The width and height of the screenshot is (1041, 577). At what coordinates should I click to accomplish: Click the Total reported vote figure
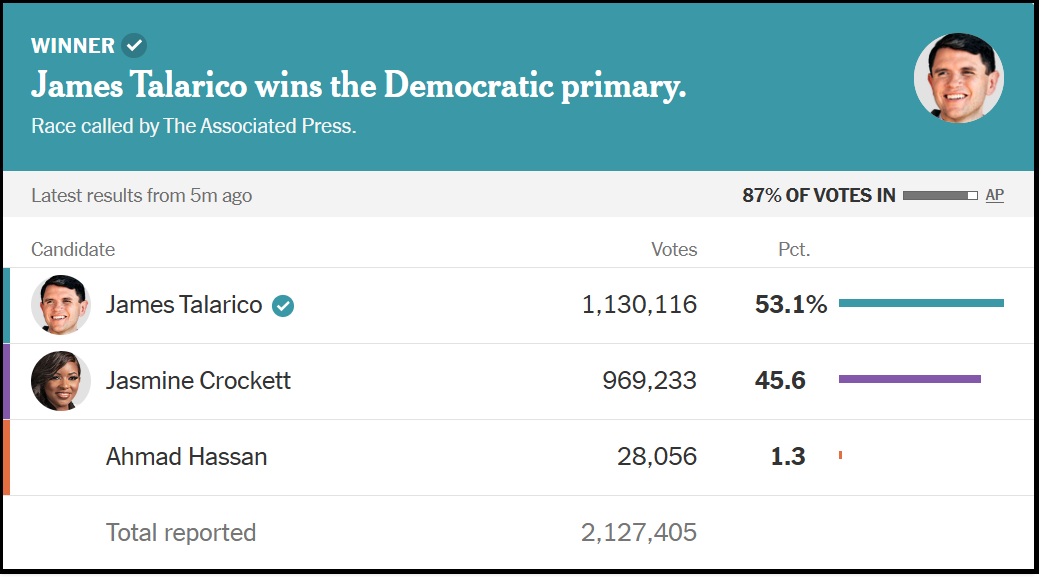pyautogui.click(x=638, y=533)
